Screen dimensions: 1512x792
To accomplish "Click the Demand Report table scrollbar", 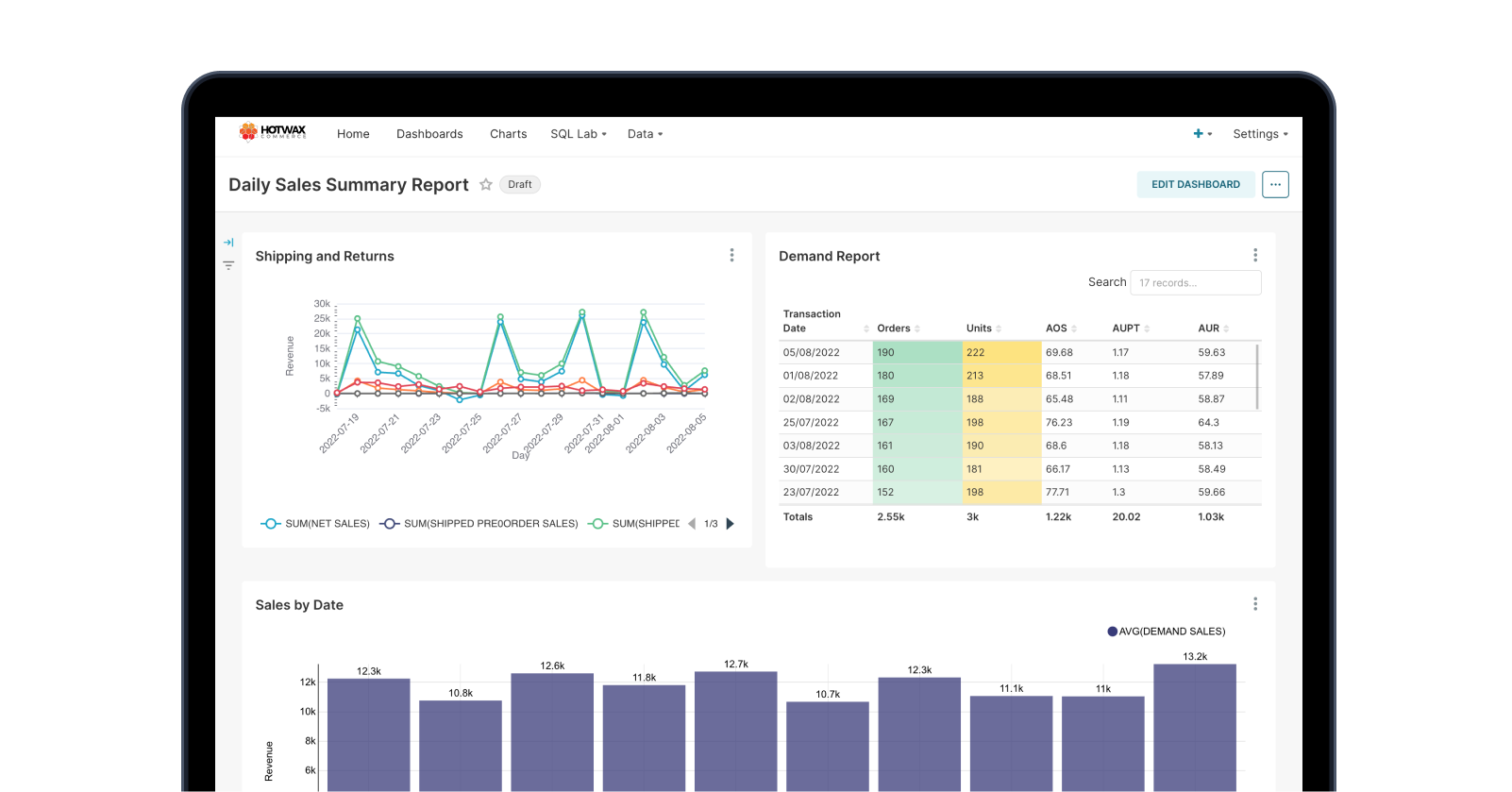I will tap(1257, 378).
